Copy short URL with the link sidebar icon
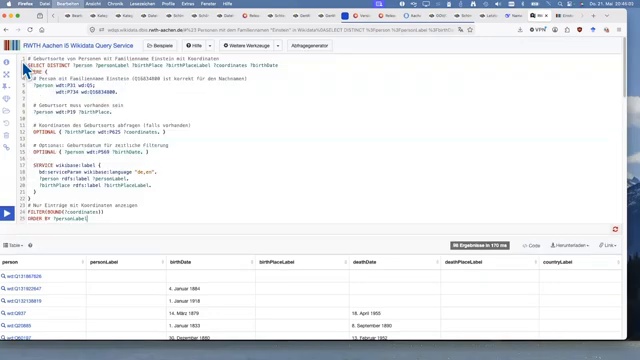 [6, 147]
